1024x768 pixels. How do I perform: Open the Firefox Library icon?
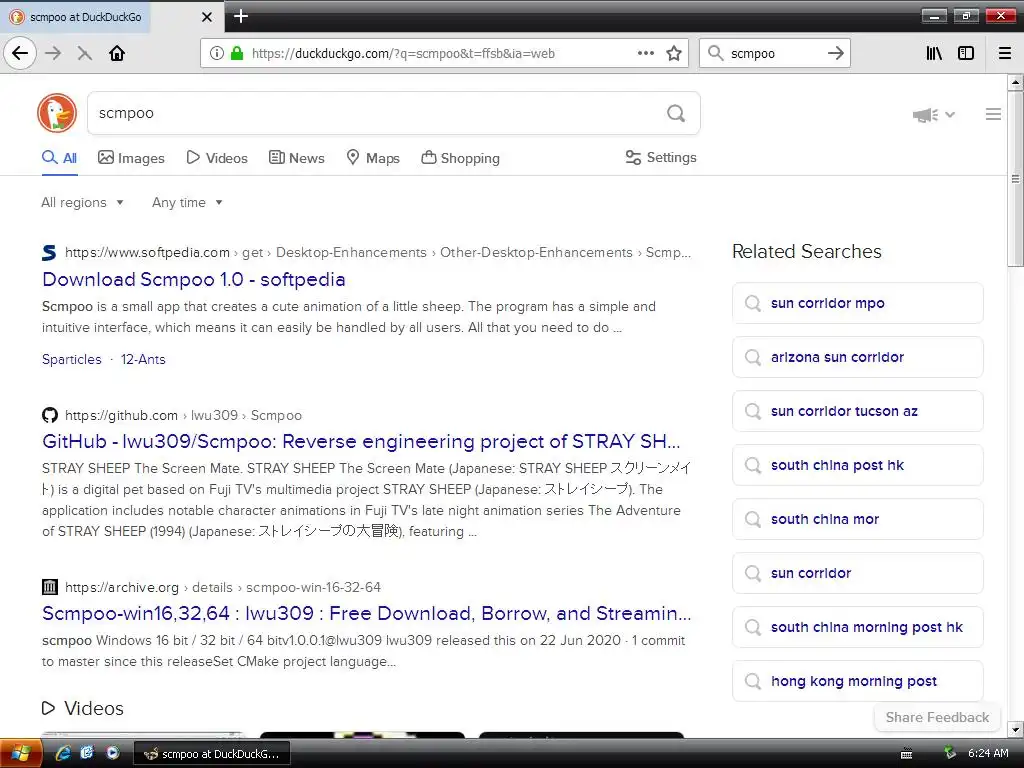click(x=934, y=54)
